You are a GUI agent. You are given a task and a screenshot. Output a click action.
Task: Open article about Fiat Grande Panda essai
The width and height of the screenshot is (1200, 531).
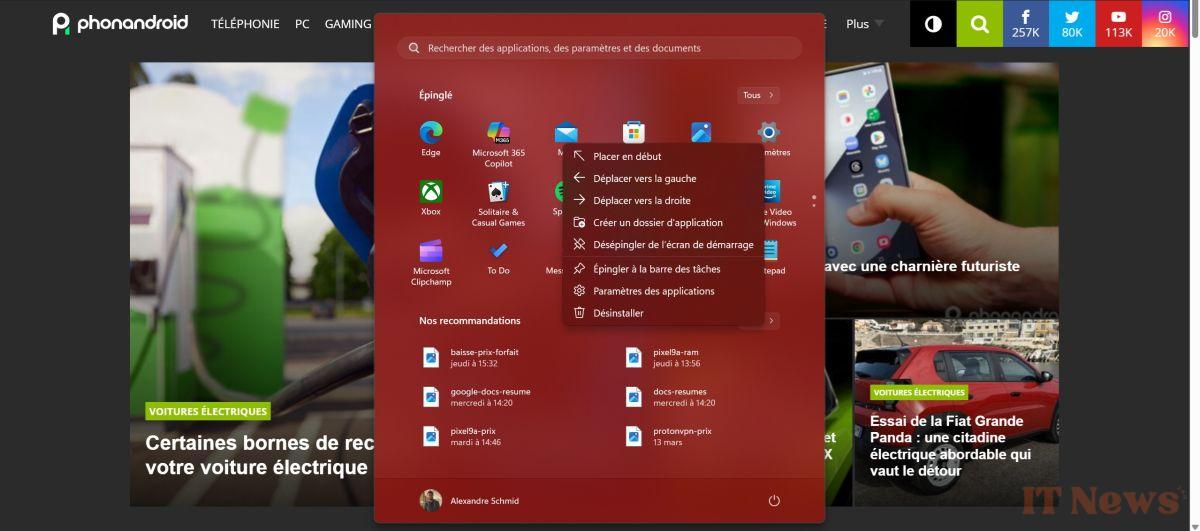click(950, 446)
